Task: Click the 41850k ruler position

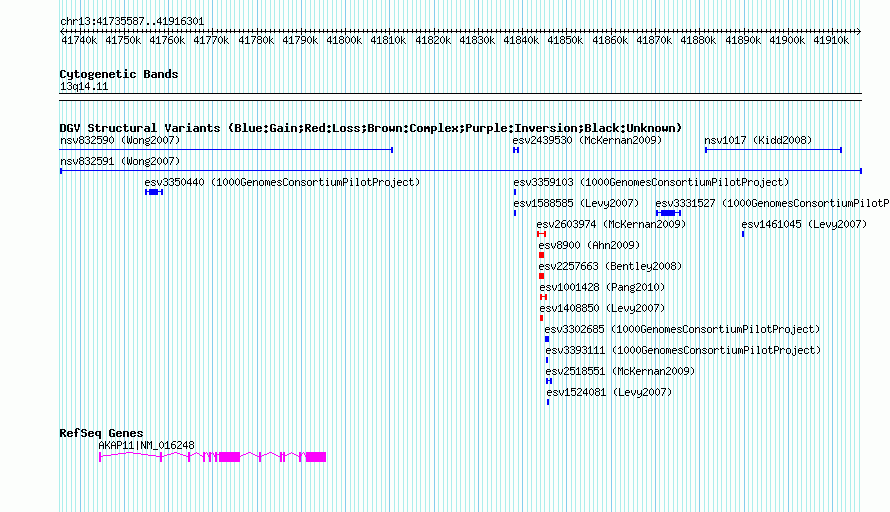Action: tap(565, 40)
